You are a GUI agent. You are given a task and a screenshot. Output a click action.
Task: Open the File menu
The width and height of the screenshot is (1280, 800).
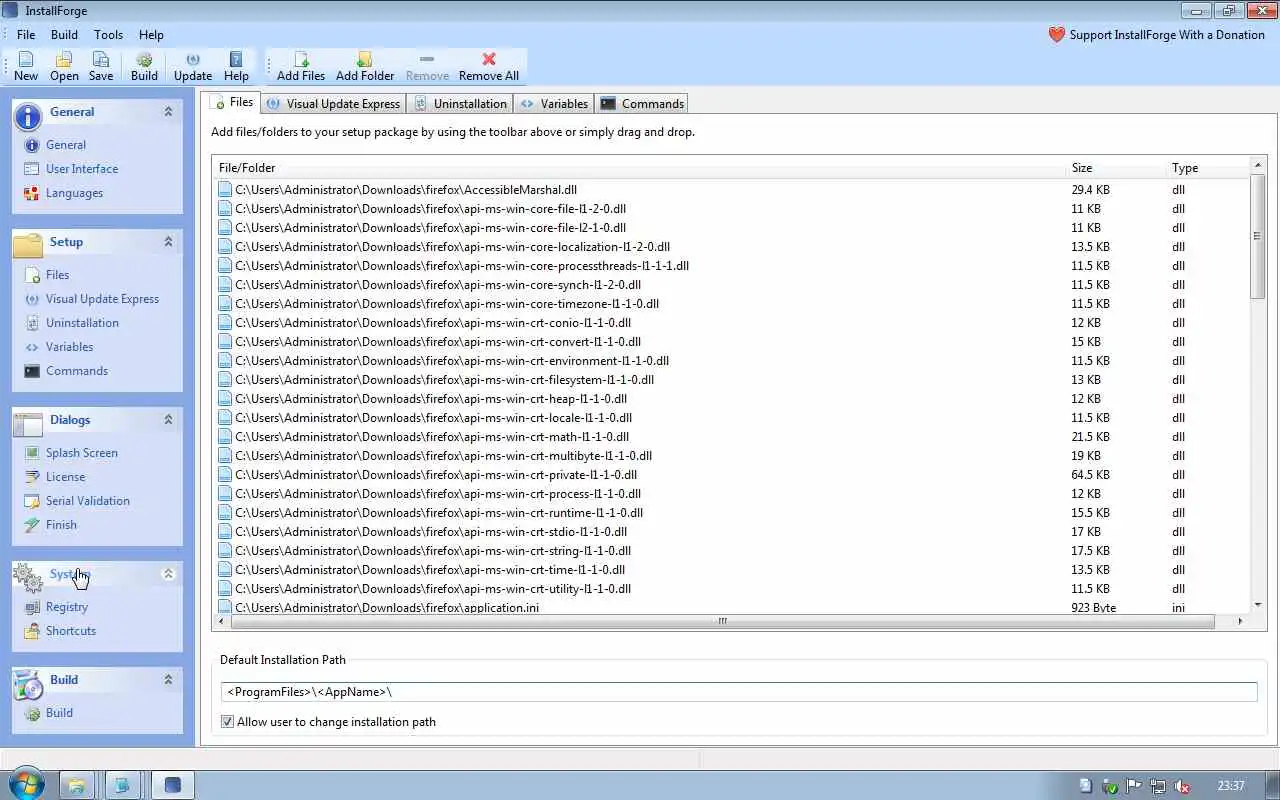pos(26,35)
